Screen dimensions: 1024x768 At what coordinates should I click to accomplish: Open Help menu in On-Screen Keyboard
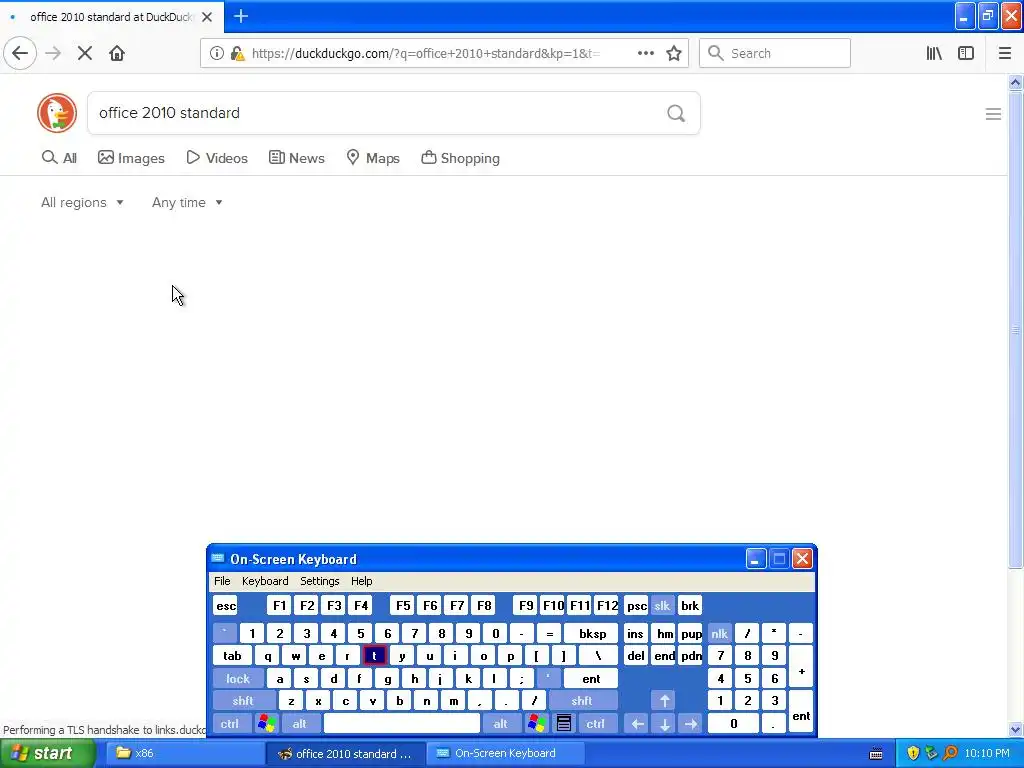pyautogui.click(x=361, y=581)
